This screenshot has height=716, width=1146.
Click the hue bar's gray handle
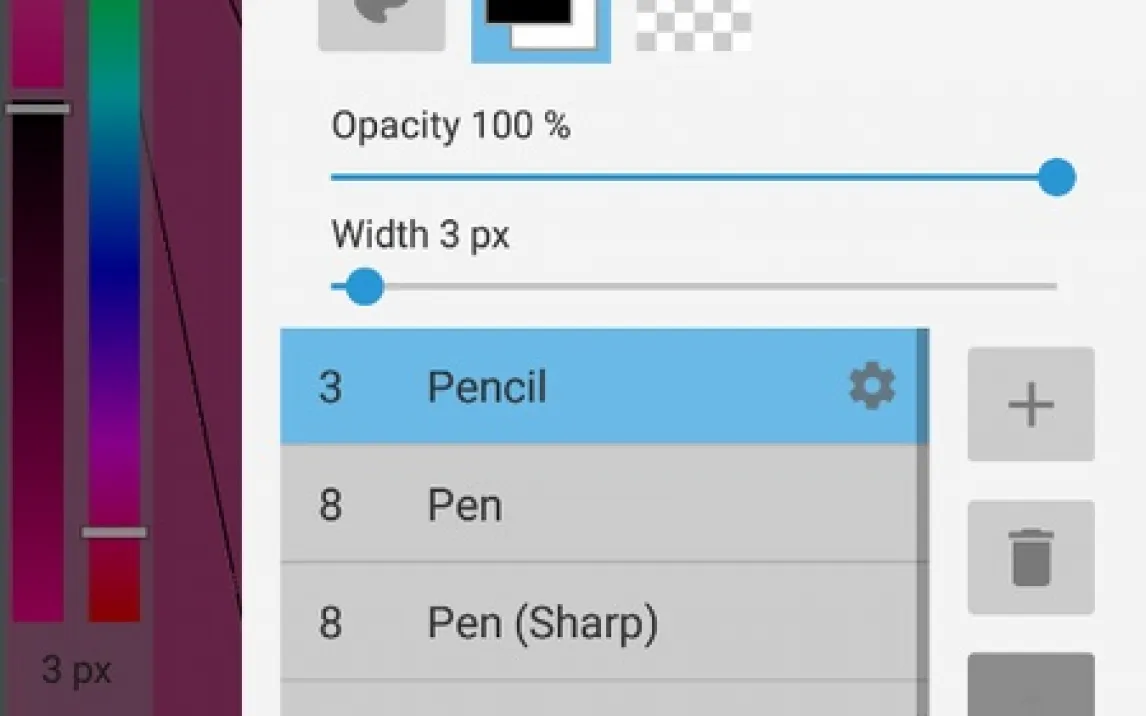tap(114, 532)
